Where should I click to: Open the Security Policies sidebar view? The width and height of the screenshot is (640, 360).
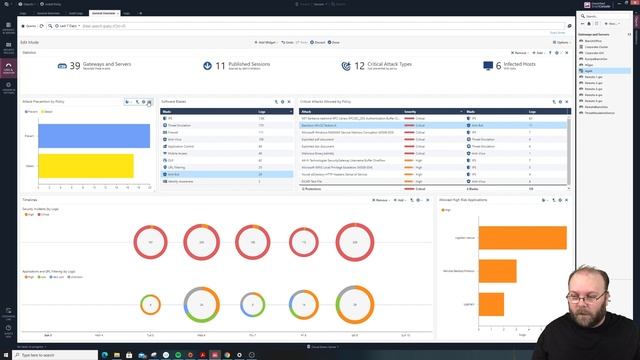coord(9,48)
